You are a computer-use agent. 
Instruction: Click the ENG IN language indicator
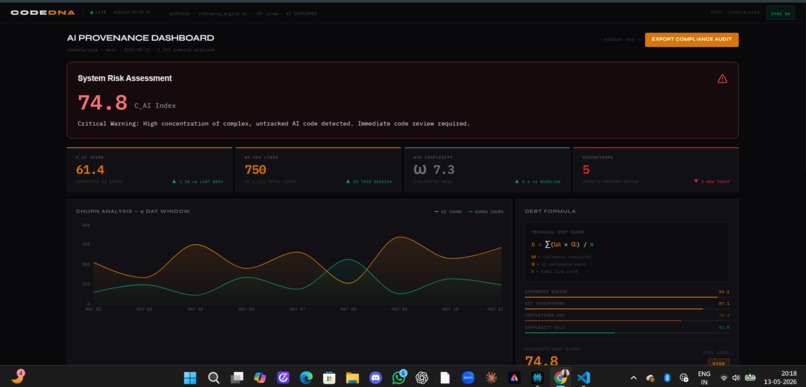click(704, 378)
